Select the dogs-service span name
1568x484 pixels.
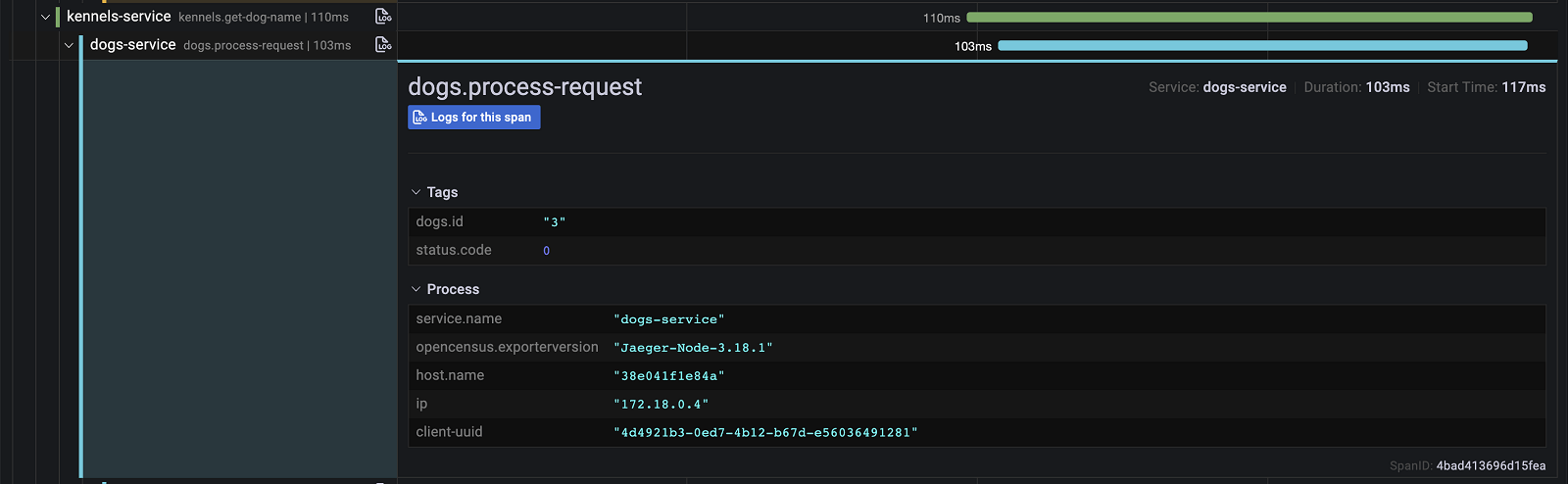(x=133, y=45)
